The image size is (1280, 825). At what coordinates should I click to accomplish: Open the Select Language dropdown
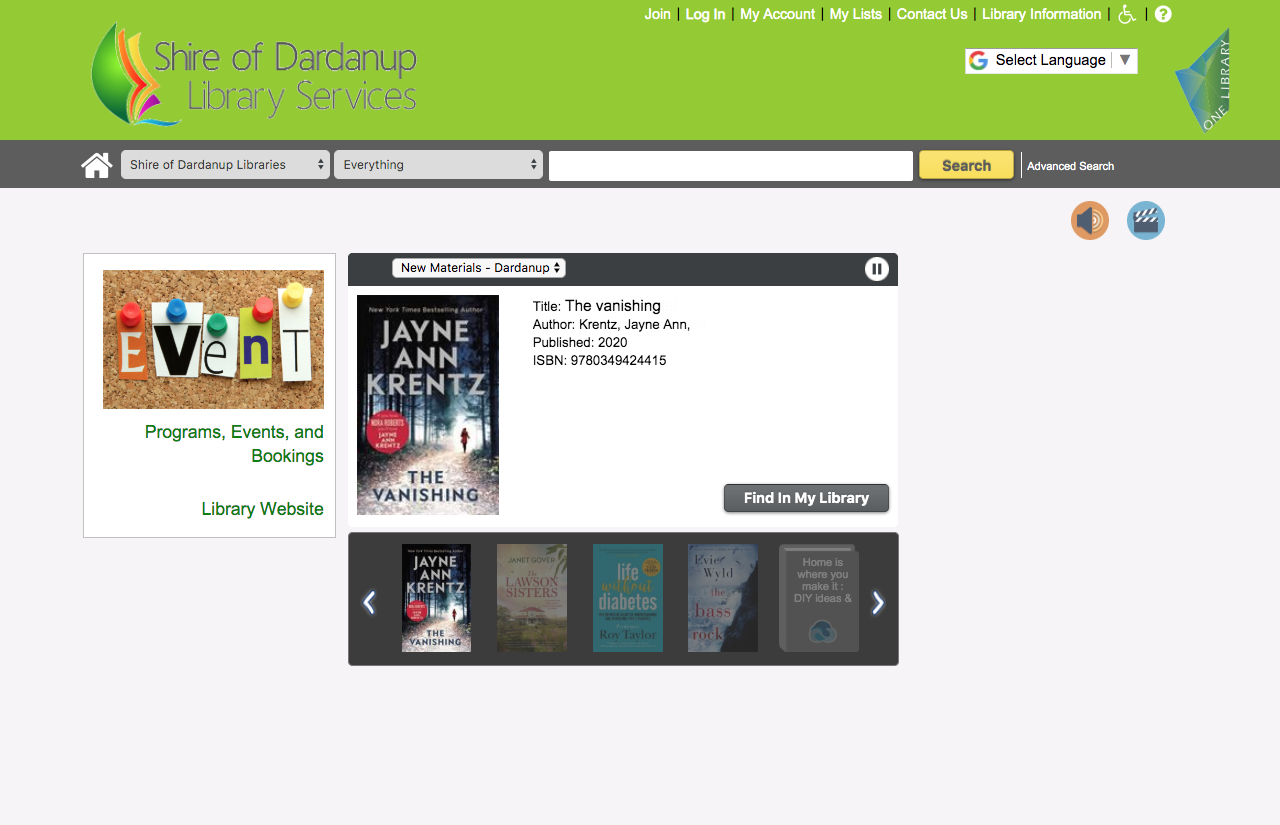click(1051, 61)
